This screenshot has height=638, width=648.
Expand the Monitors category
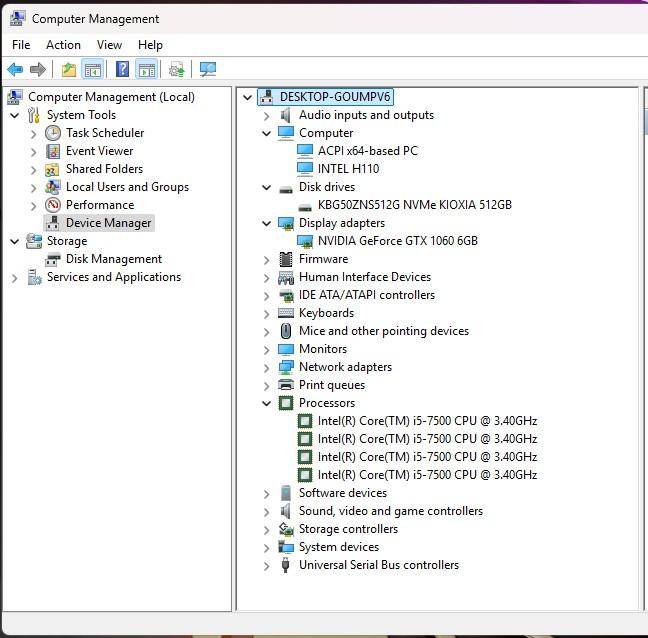click(267, 350)
